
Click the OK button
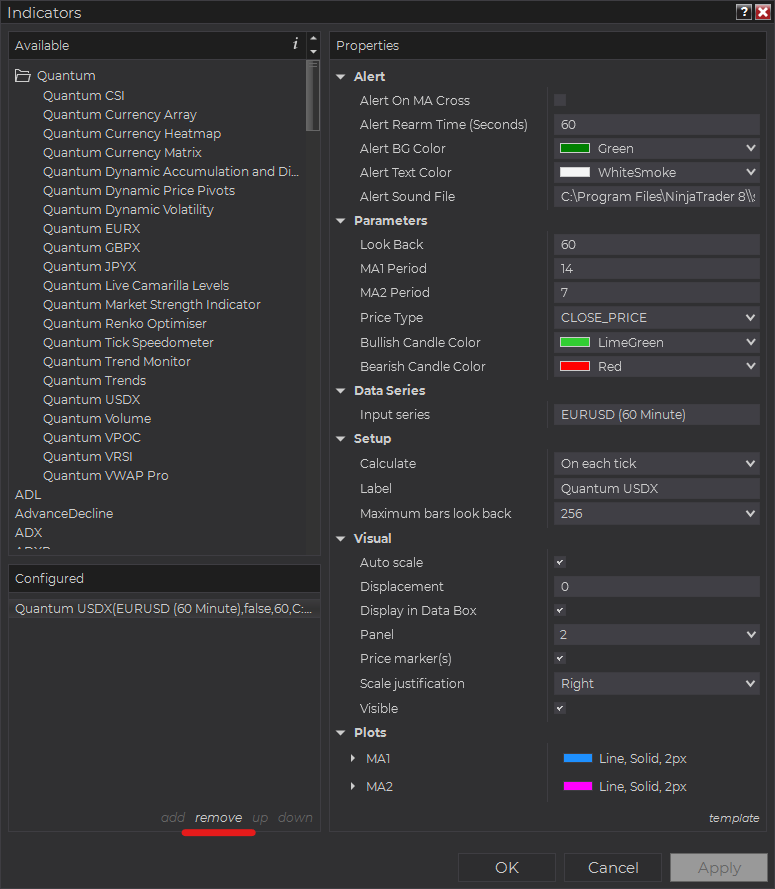coord(507,867)
